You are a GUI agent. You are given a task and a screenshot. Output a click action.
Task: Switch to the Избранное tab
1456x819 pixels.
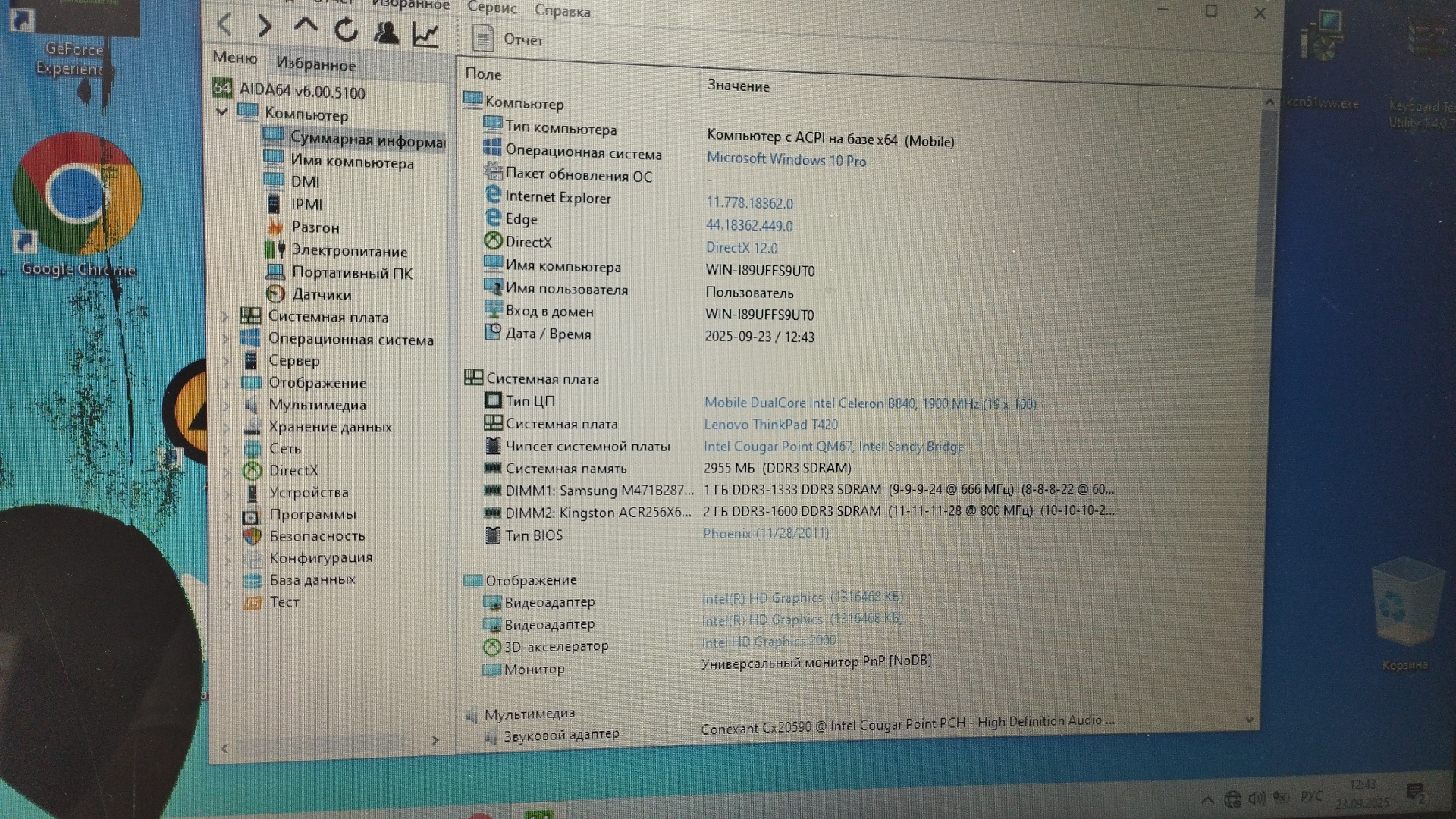click(315, 64)
